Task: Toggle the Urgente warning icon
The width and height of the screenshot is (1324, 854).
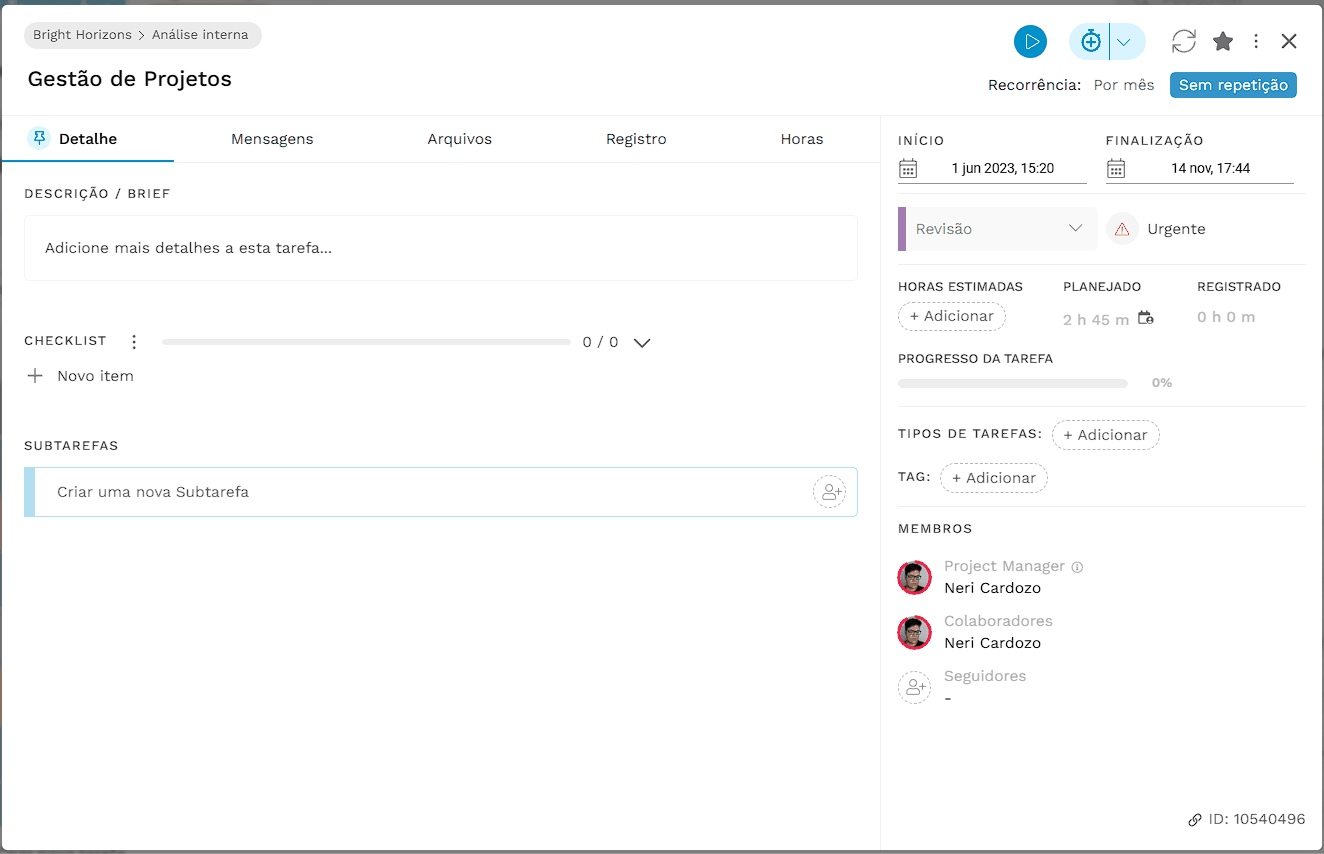Action: click(x=1122, y=229)
